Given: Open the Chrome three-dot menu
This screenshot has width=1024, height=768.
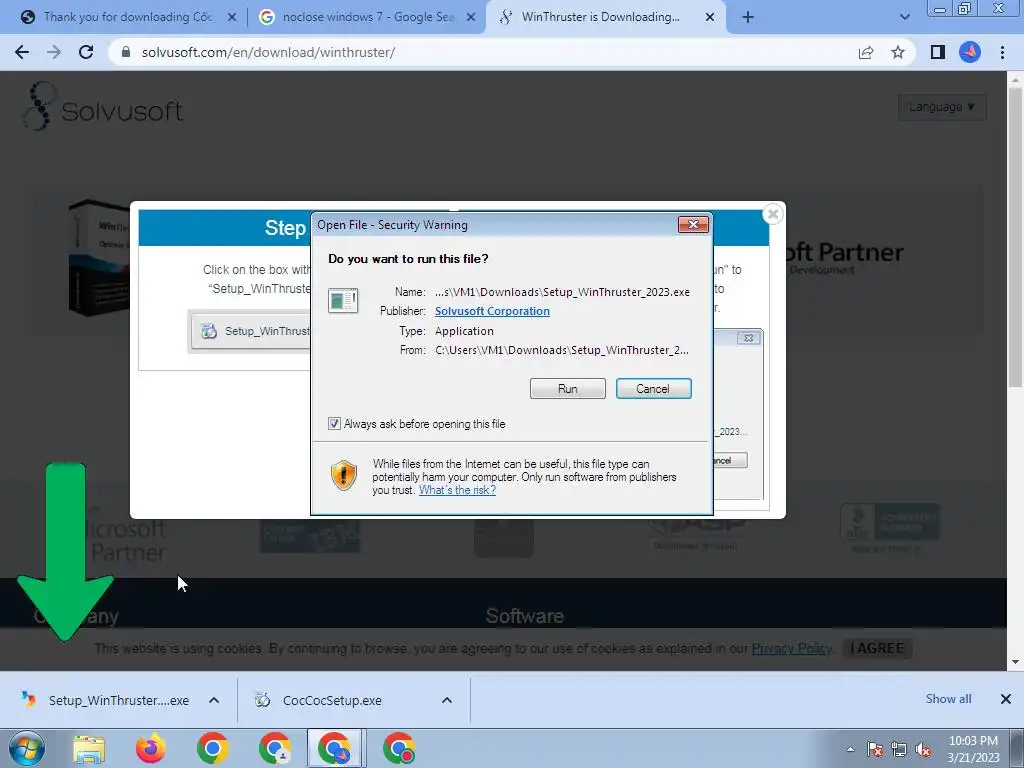Looking at the screenshot, I should click(1002, 52).
